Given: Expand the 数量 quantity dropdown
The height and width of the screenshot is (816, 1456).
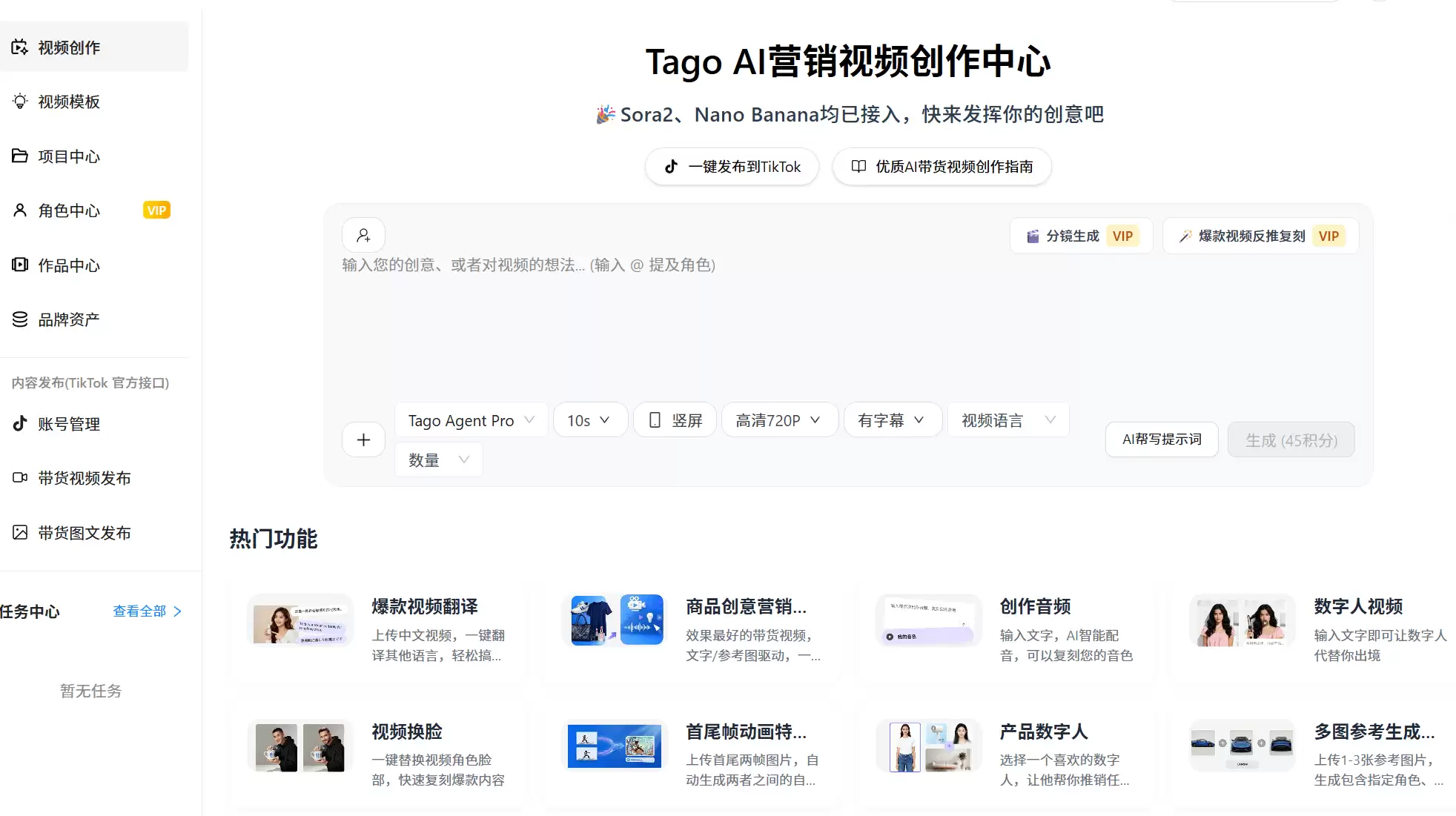Looking at the screenshot, I should [x=439, y=460].
